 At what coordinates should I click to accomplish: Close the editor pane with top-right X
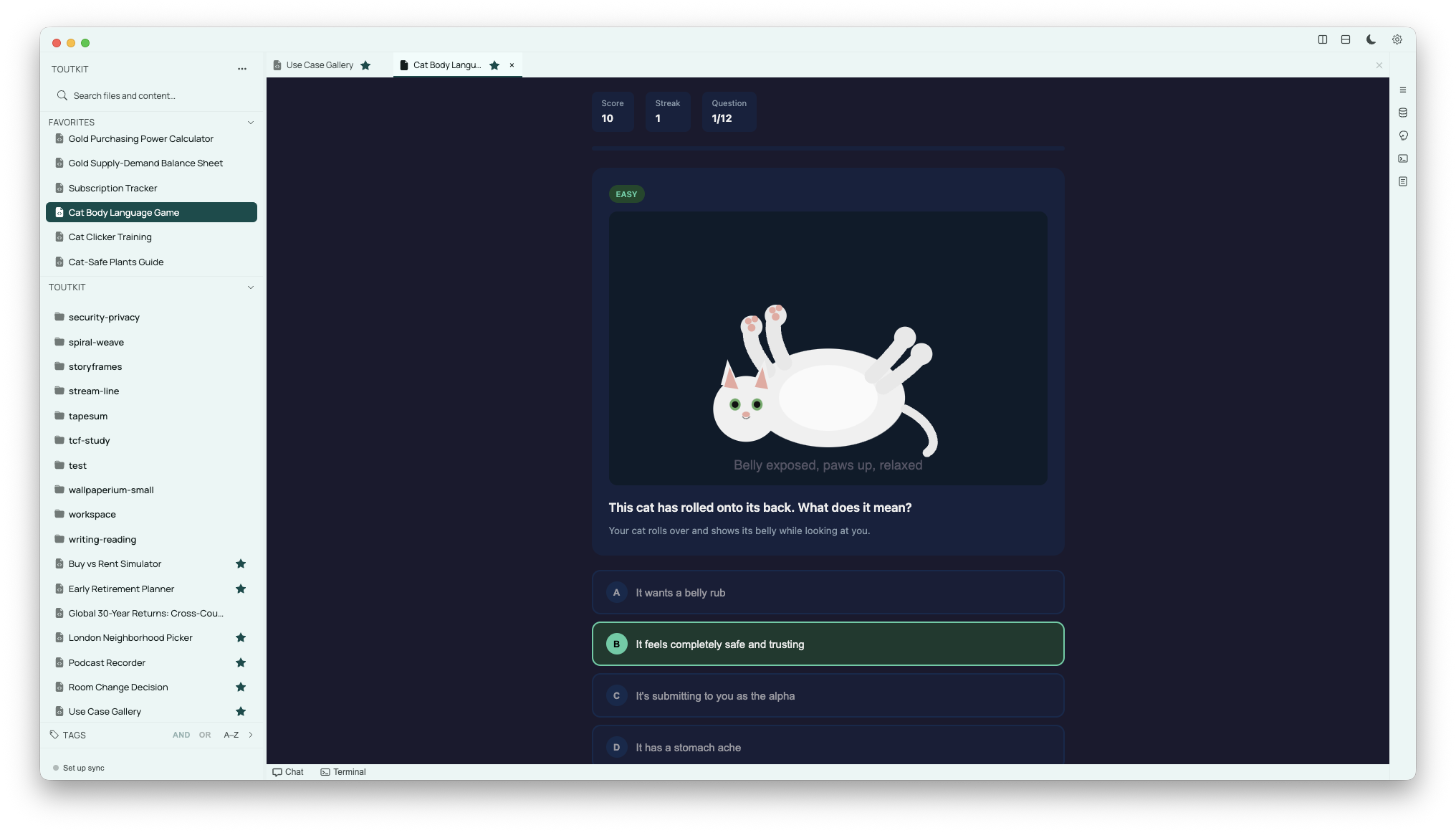[x=1379, y=65]
